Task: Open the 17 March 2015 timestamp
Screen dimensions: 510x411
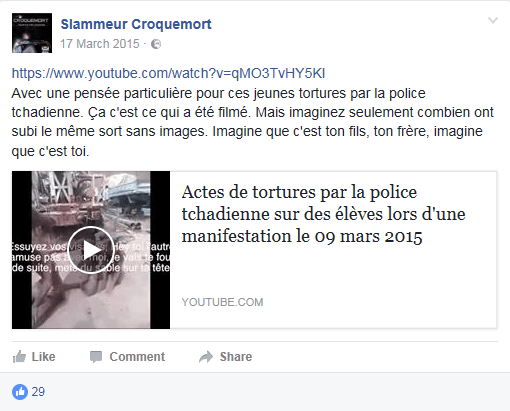Action: 100,44
